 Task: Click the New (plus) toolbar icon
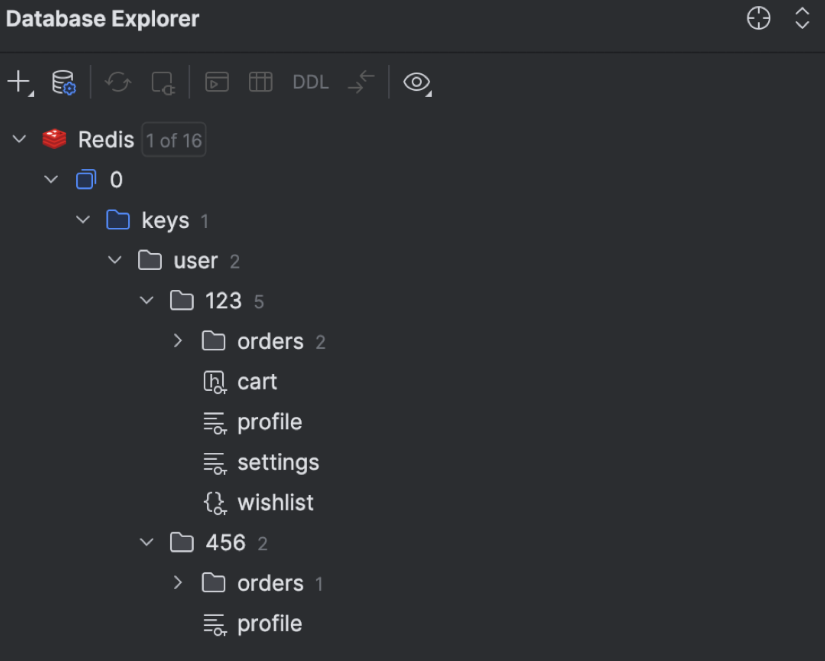pos(18,82)
